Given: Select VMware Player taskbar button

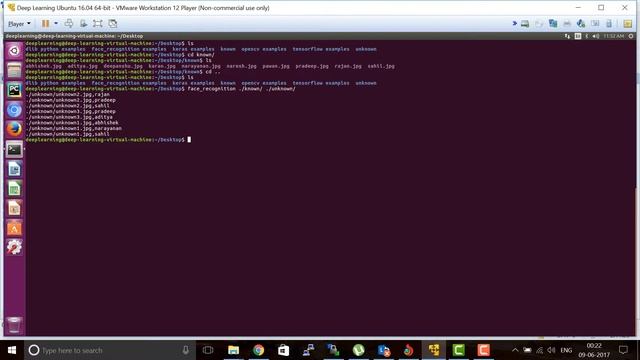Looking at the screenshot, I should (433, 350).
